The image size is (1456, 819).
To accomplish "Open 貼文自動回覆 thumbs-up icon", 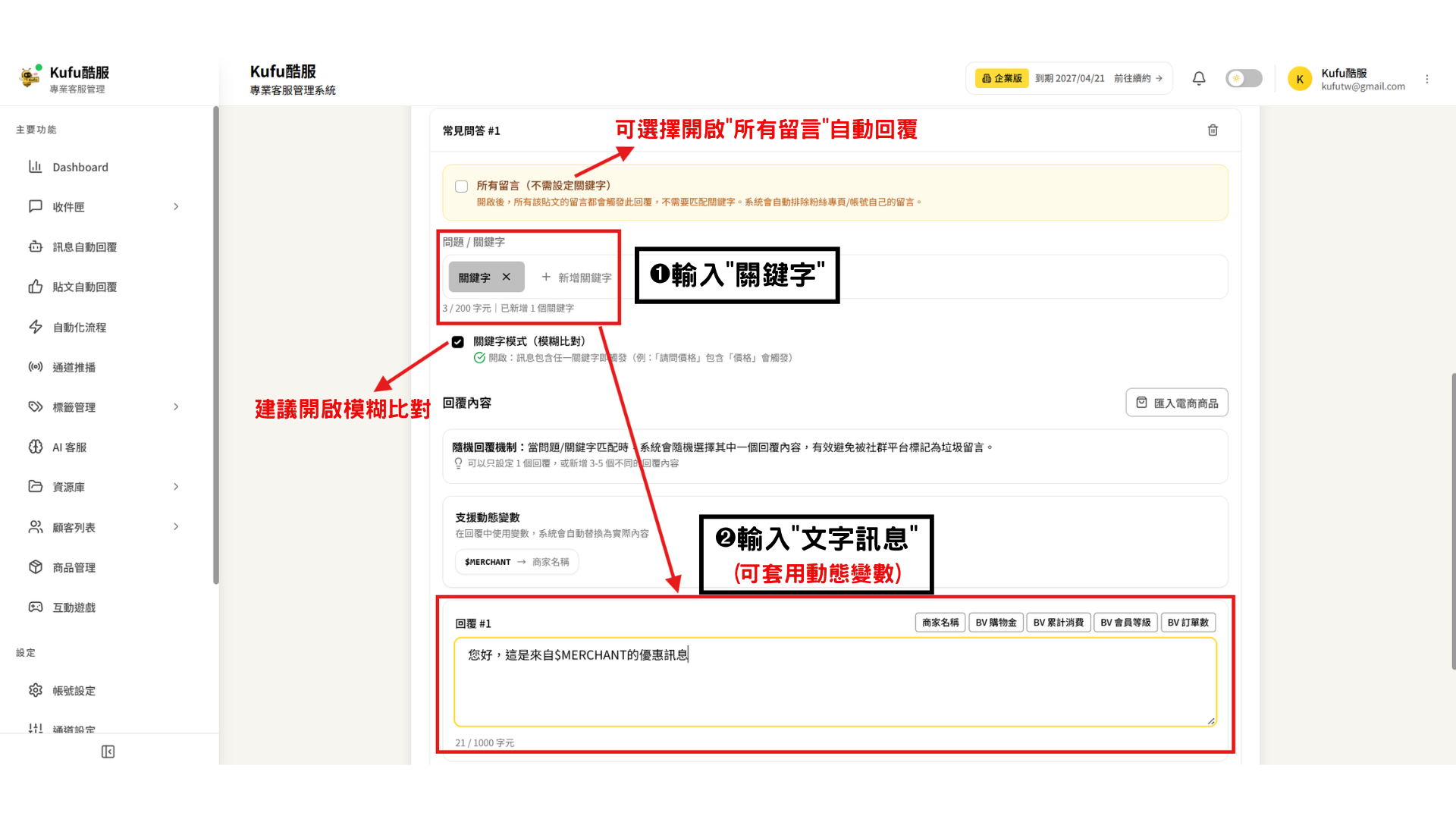I will coord(35,287).
